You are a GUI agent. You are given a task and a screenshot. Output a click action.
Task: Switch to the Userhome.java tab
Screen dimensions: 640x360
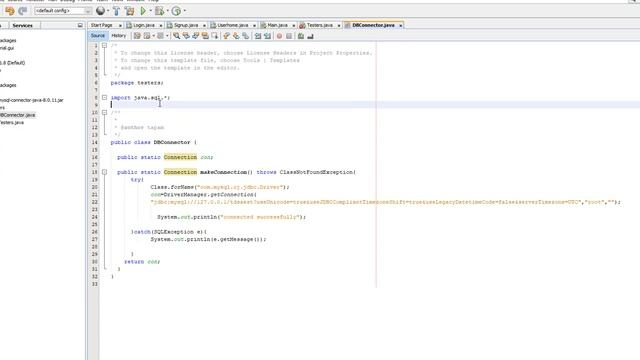[233, 25]
